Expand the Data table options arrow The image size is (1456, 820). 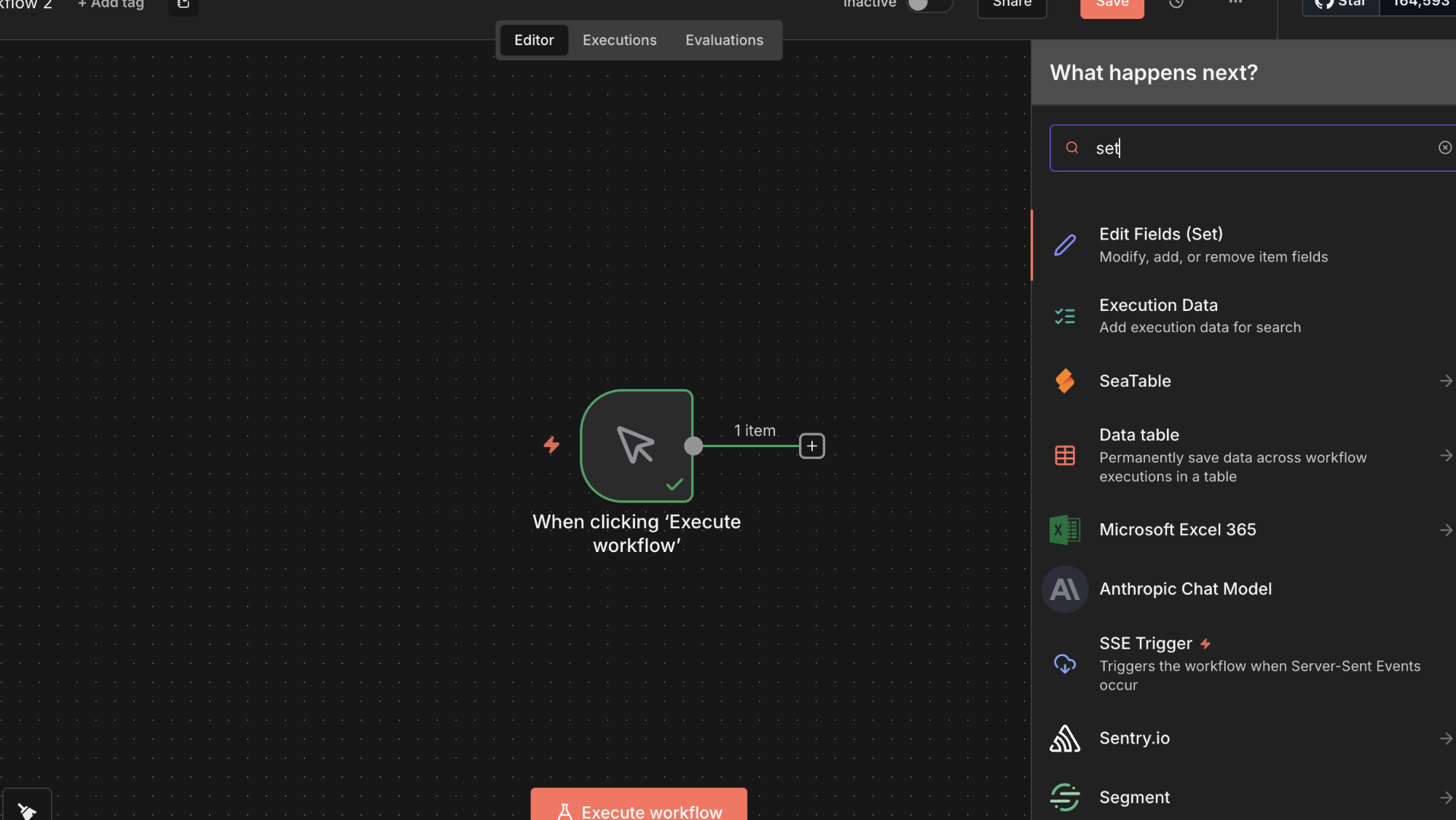(1446, 455)
